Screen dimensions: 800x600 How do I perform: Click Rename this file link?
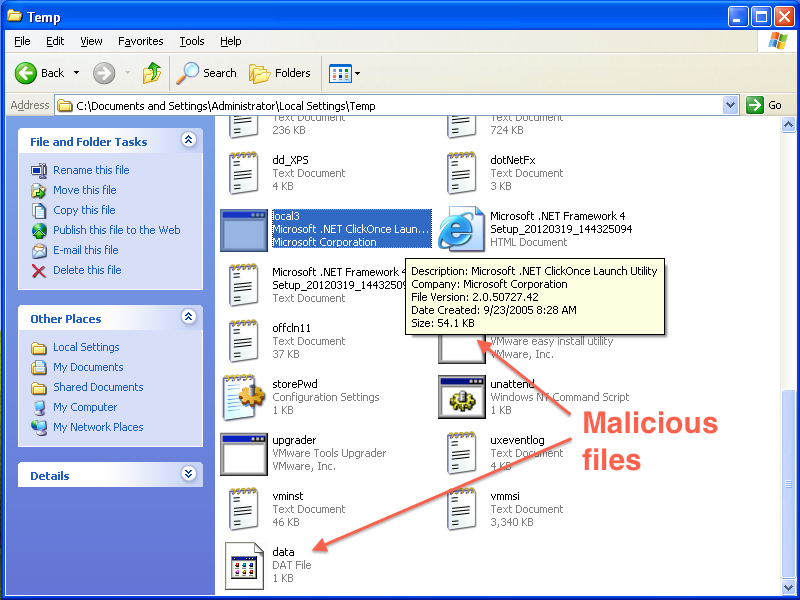point(91,170)
